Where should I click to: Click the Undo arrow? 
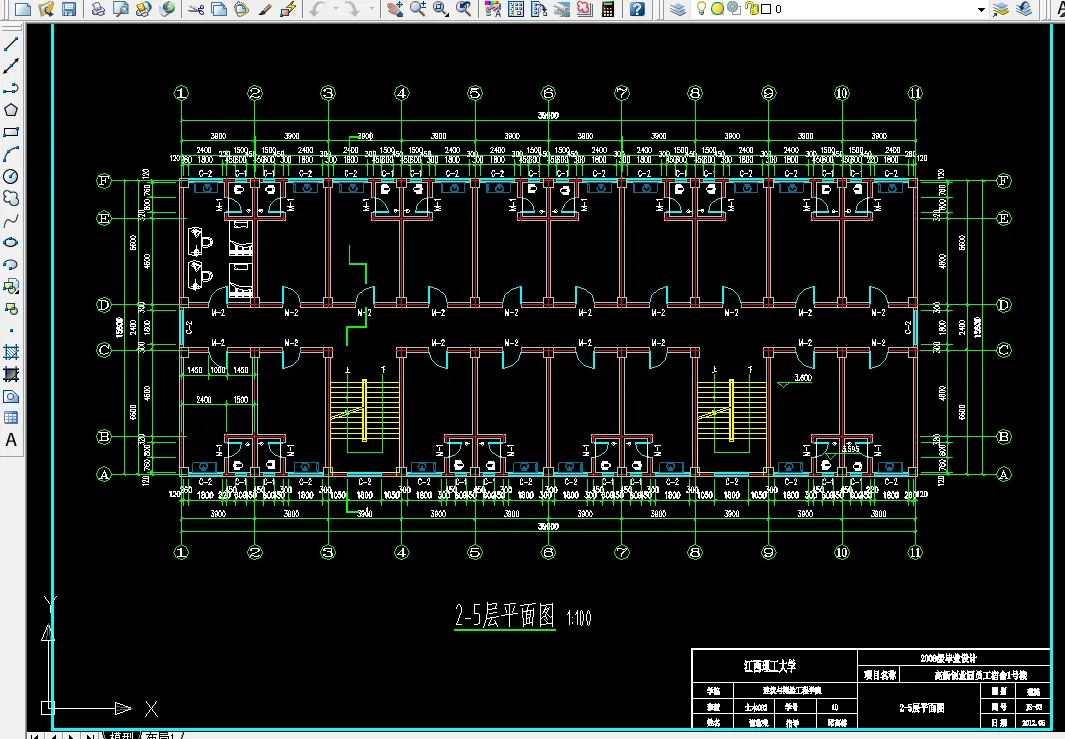(317, 9)
